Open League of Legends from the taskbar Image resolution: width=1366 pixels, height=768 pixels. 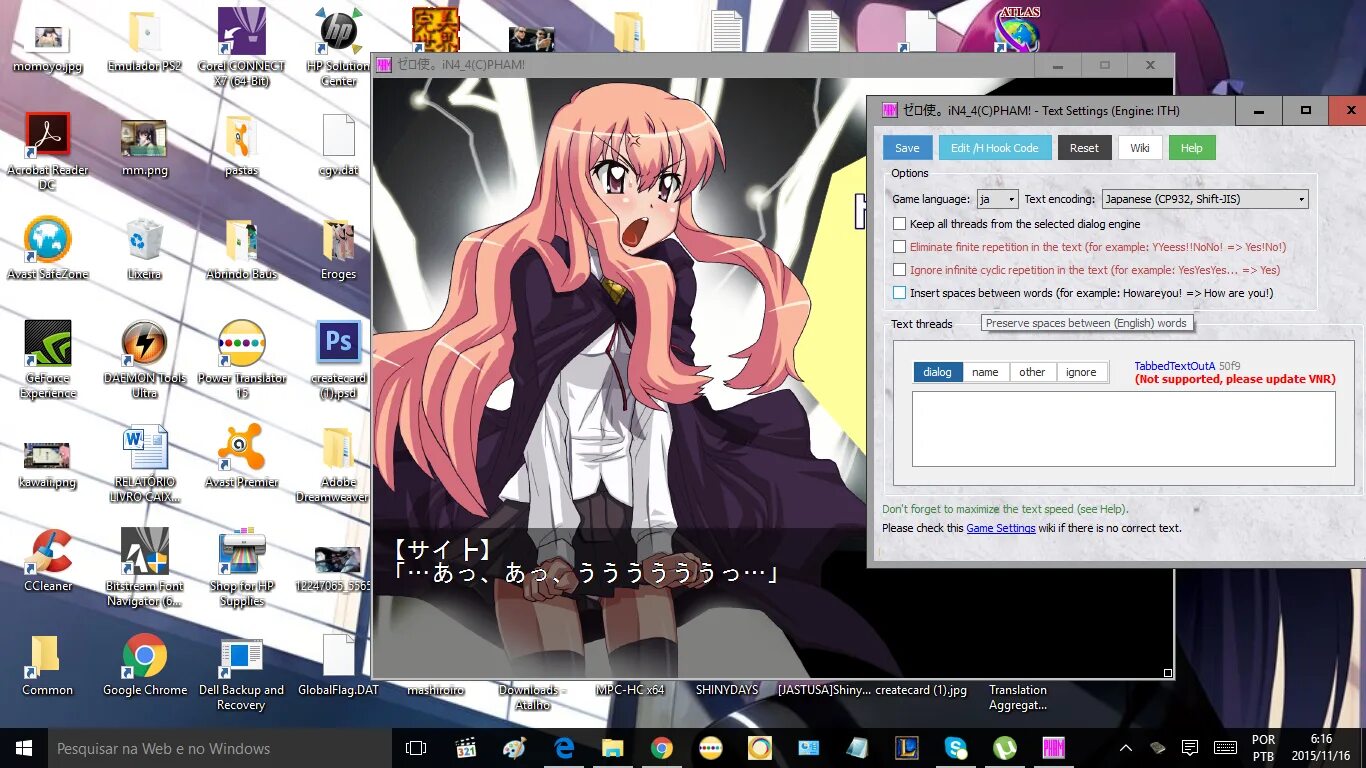click(906, 748)
